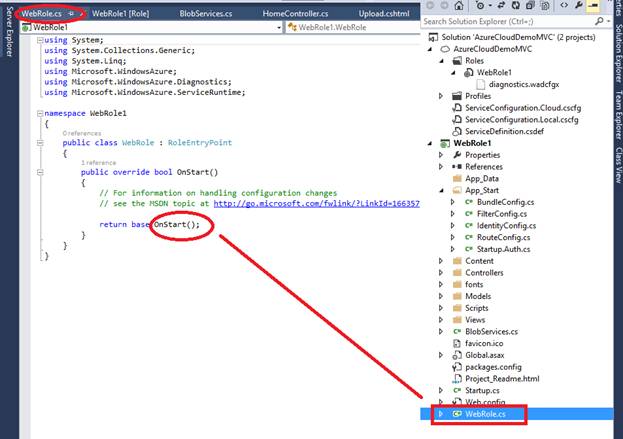
Task: Select the packages.config file
Action: pyautogui.click(x=493, y=367)
